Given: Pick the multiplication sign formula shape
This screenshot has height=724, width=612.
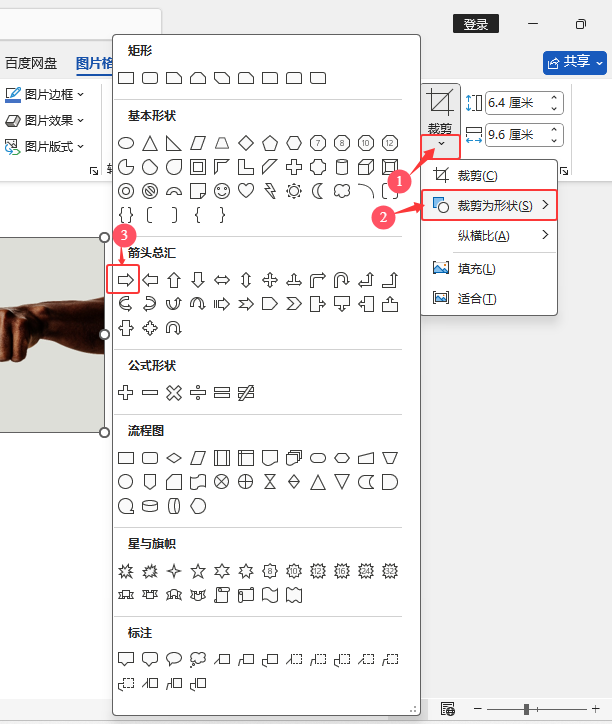Looking at the screenshot, I should pos(174,393).
